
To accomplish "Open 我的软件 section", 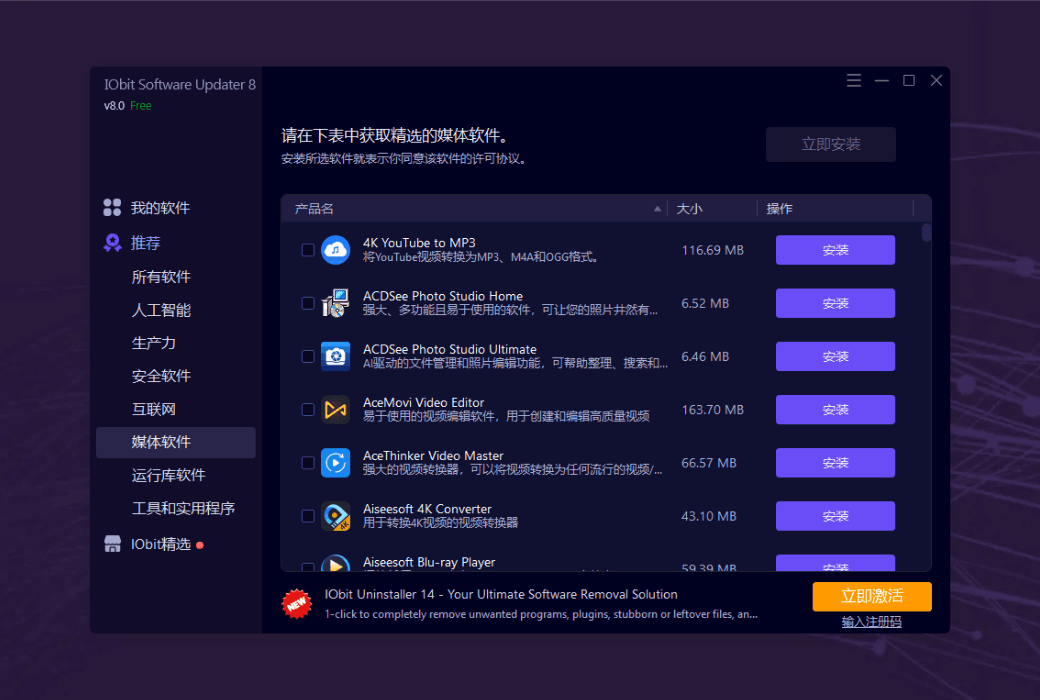I will coord(160,208).
